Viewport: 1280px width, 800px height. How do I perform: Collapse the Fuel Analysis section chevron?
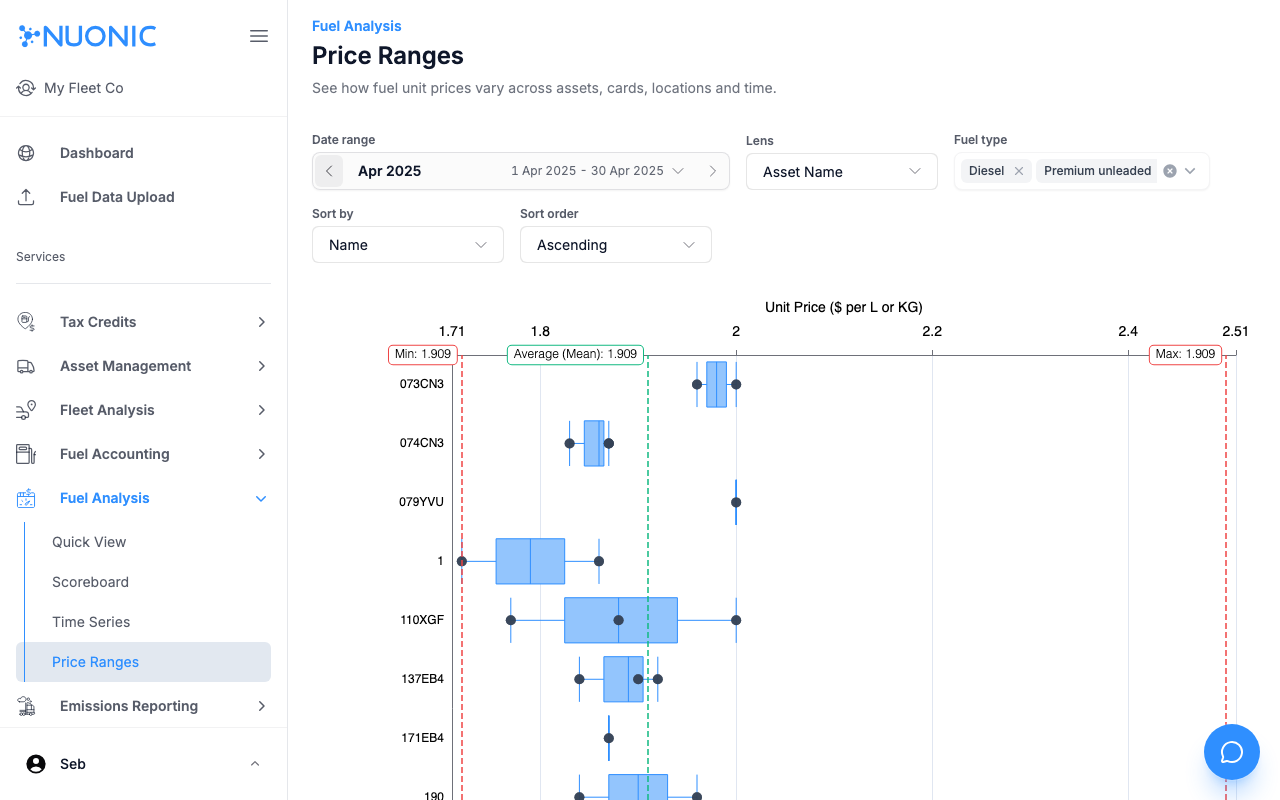[x=262, y=498]
